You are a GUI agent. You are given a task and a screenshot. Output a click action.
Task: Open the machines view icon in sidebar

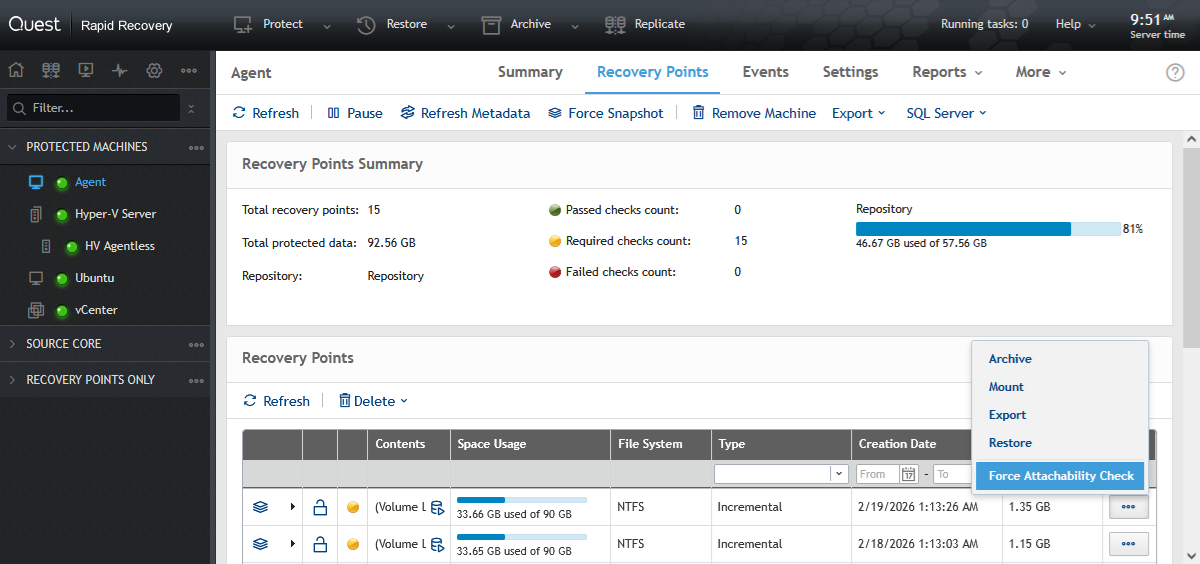click(51, 70)
